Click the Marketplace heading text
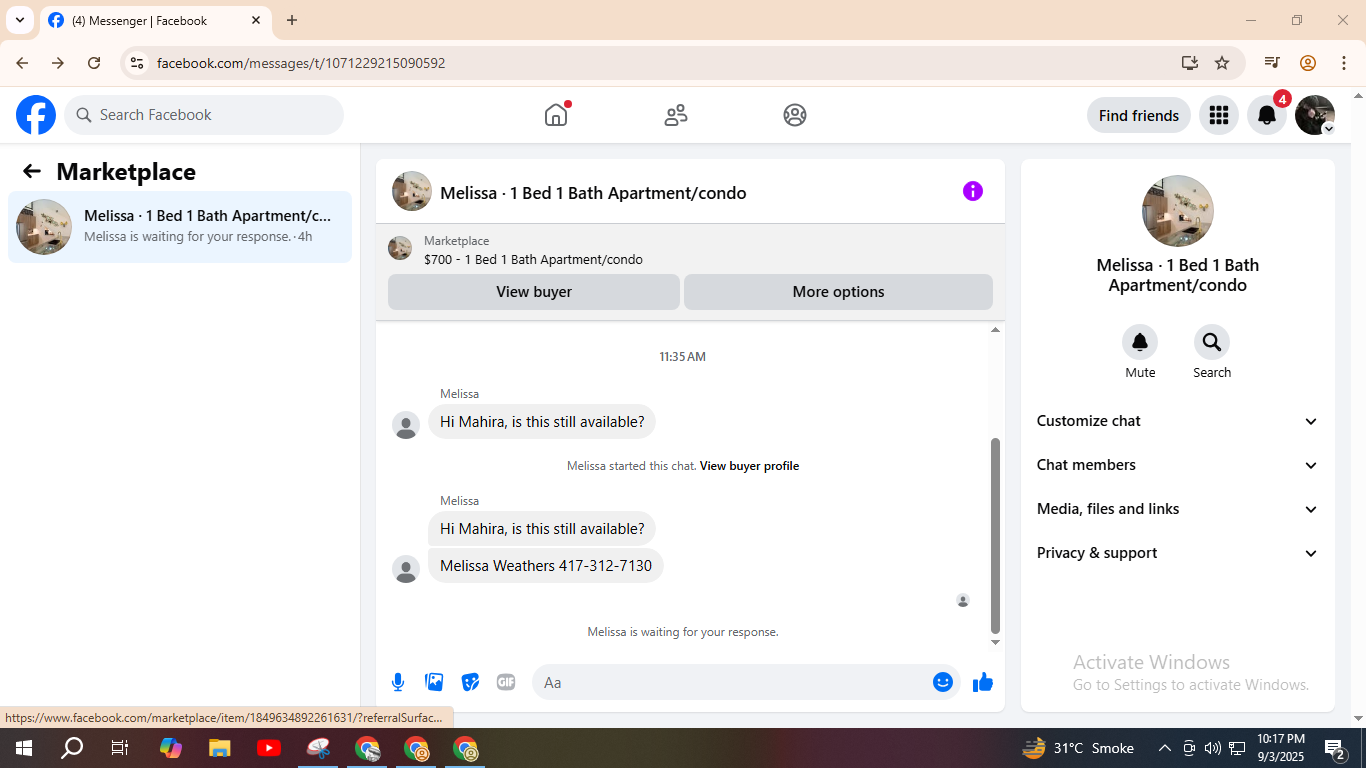The image size is (1366, 768). pyautogui.click(x=126, y=172)
